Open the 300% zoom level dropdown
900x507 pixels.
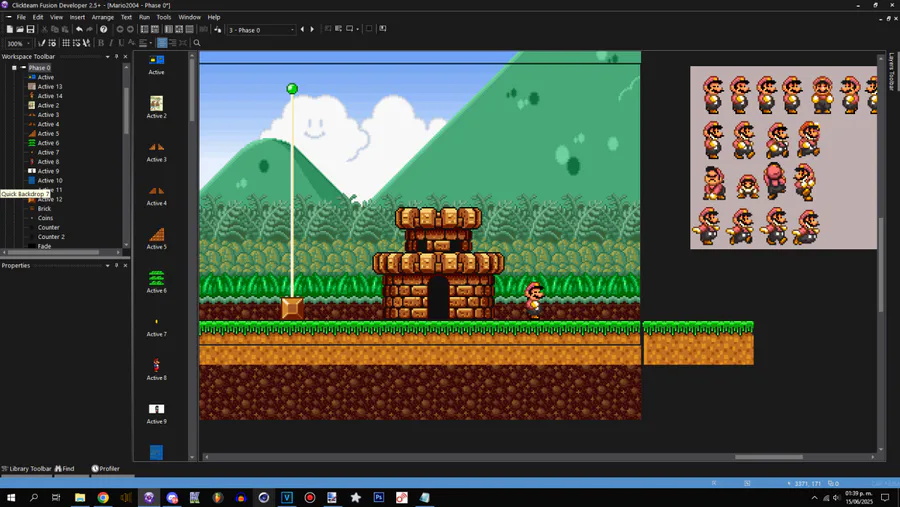28,44
